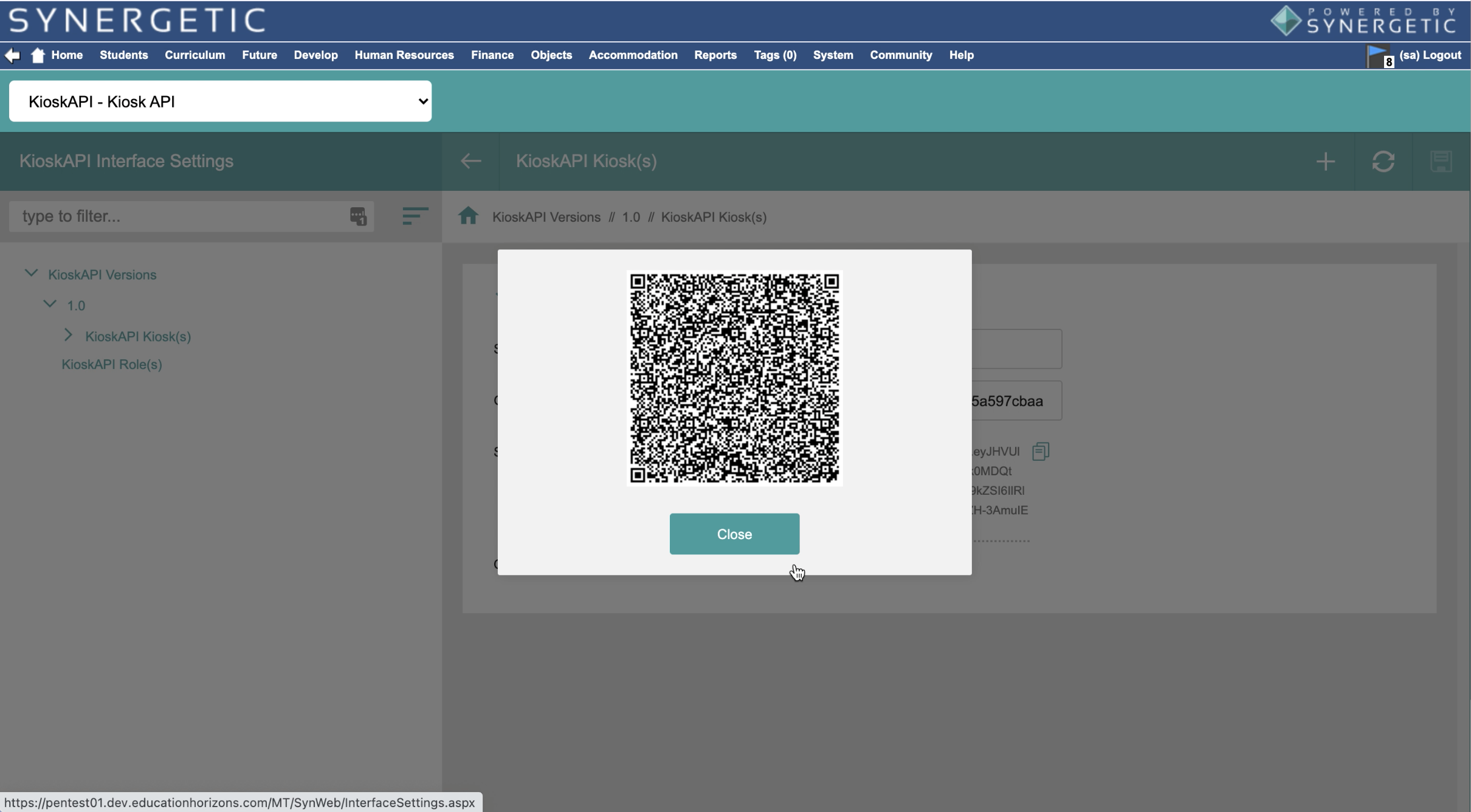Add a new kiosk with the plus icon

pyautogui.click(x=1325, y=160)
